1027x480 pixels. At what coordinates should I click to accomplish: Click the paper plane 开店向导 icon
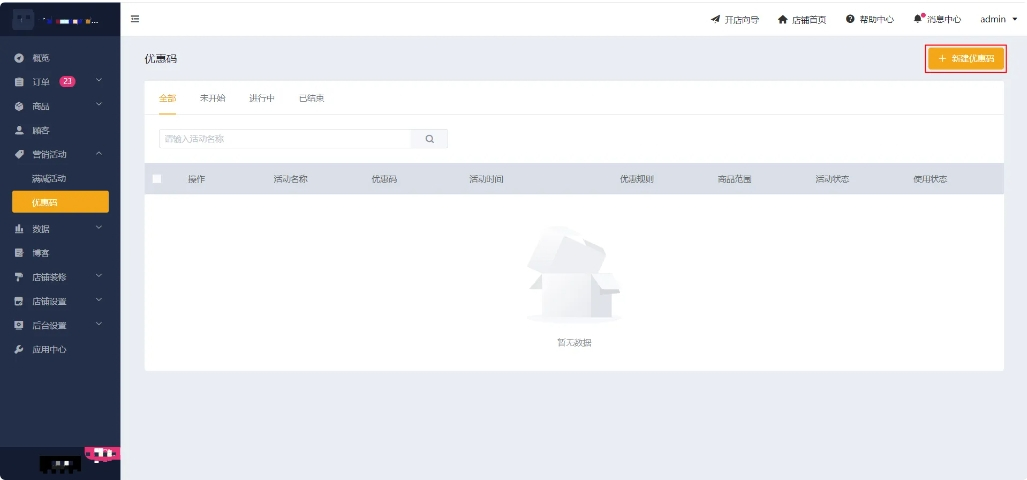tap(715, 19)
